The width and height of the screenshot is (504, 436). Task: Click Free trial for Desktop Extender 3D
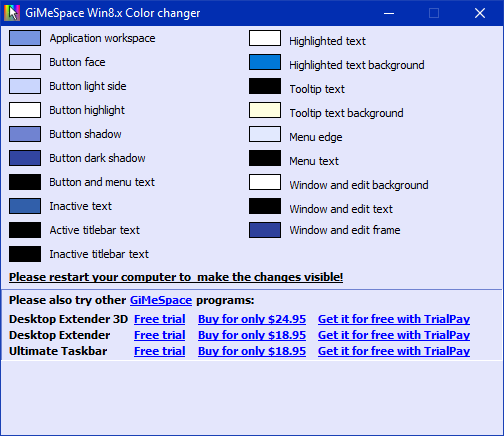pos(160,319)
